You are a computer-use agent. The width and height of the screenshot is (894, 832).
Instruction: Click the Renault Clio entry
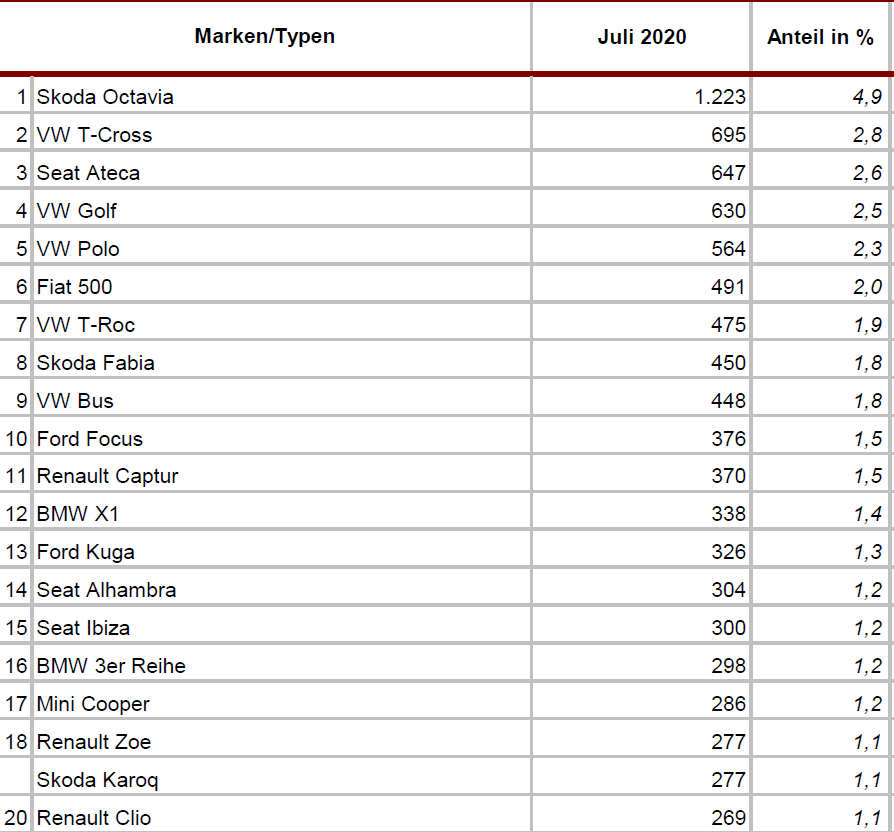(x=94, y=818)
